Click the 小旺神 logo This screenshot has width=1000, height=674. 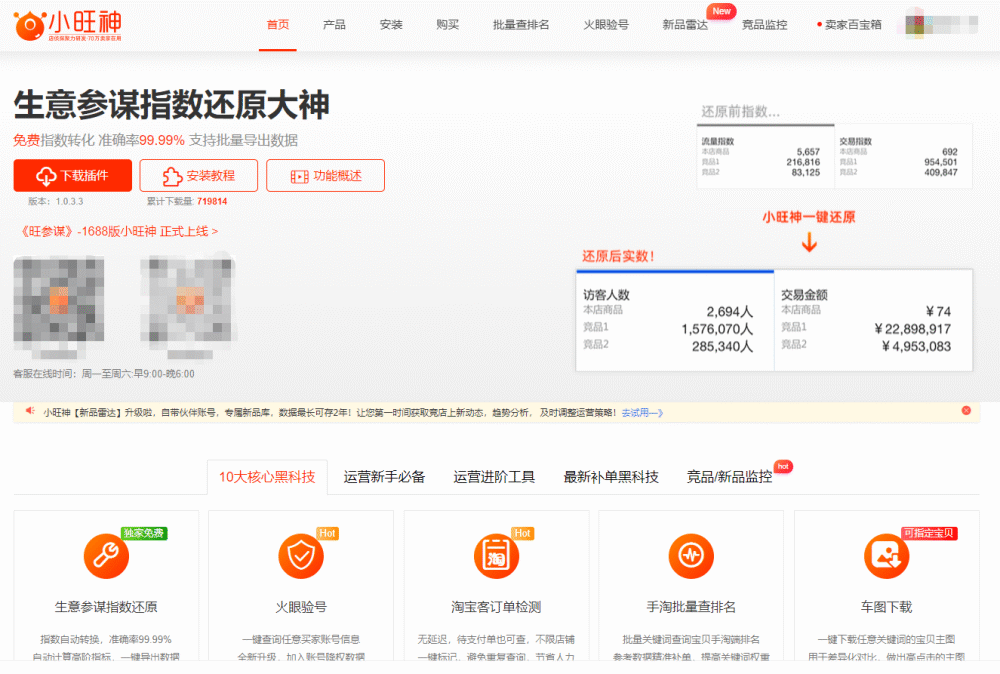pos(68,26)
